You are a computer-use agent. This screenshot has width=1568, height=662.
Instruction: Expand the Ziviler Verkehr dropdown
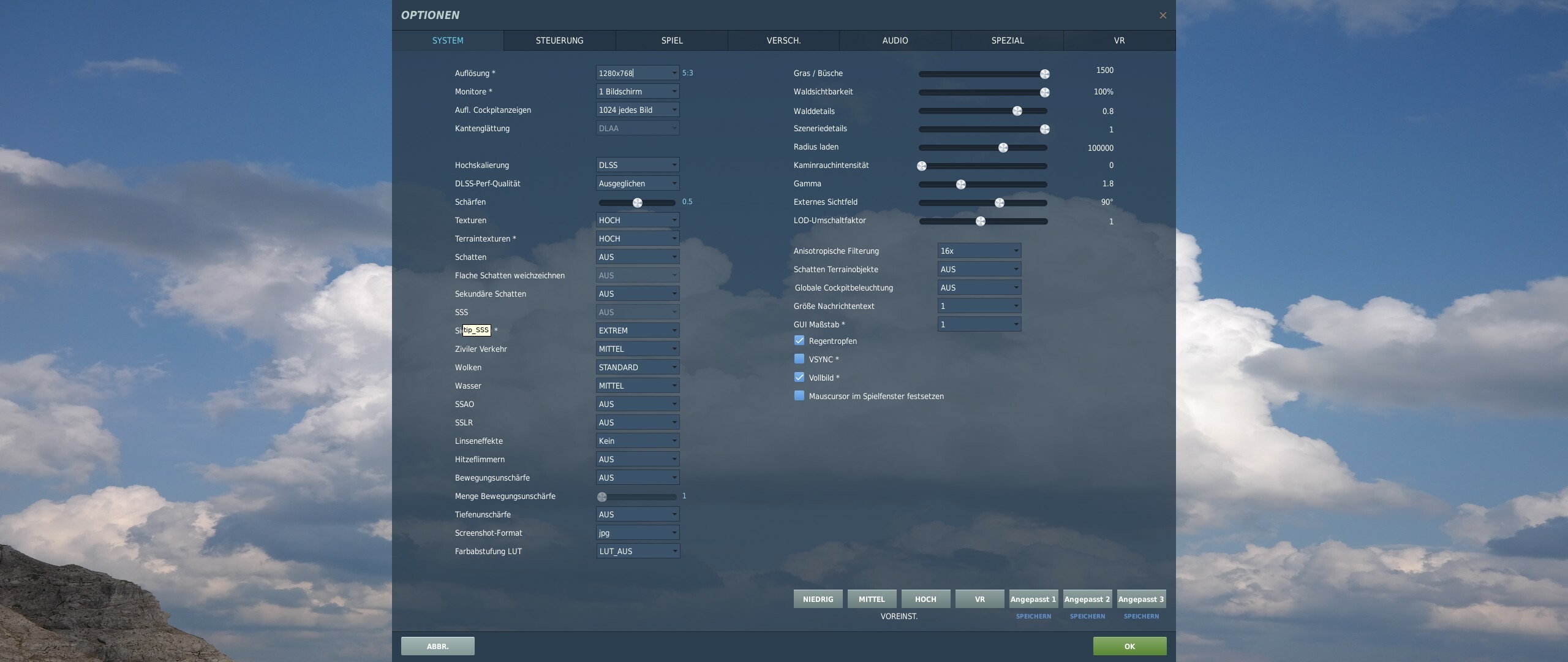[638, 349]
